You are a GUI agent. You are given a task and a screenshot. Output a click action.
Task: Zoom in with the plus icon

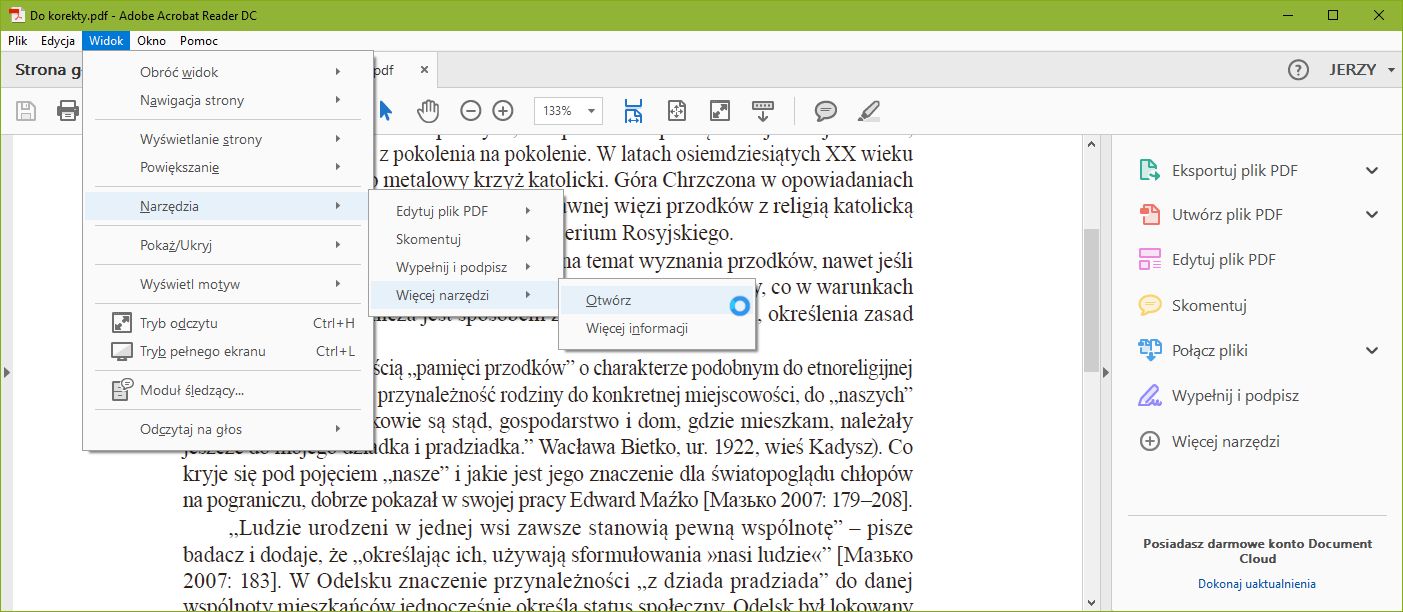[x=502, y=110]
